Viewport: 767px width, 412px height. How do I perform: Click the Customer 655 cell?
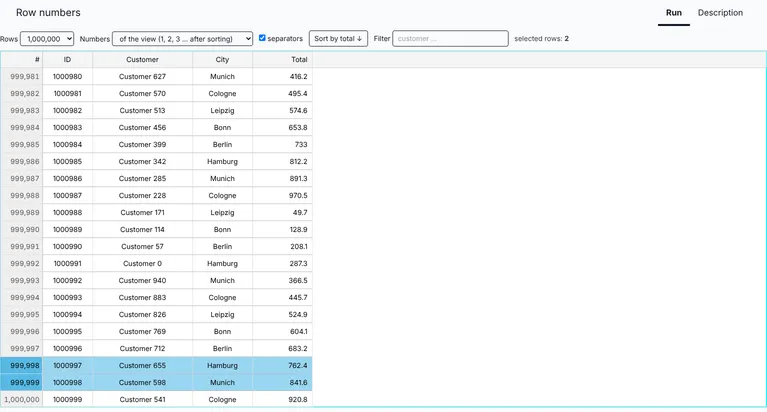coord(142,366)
